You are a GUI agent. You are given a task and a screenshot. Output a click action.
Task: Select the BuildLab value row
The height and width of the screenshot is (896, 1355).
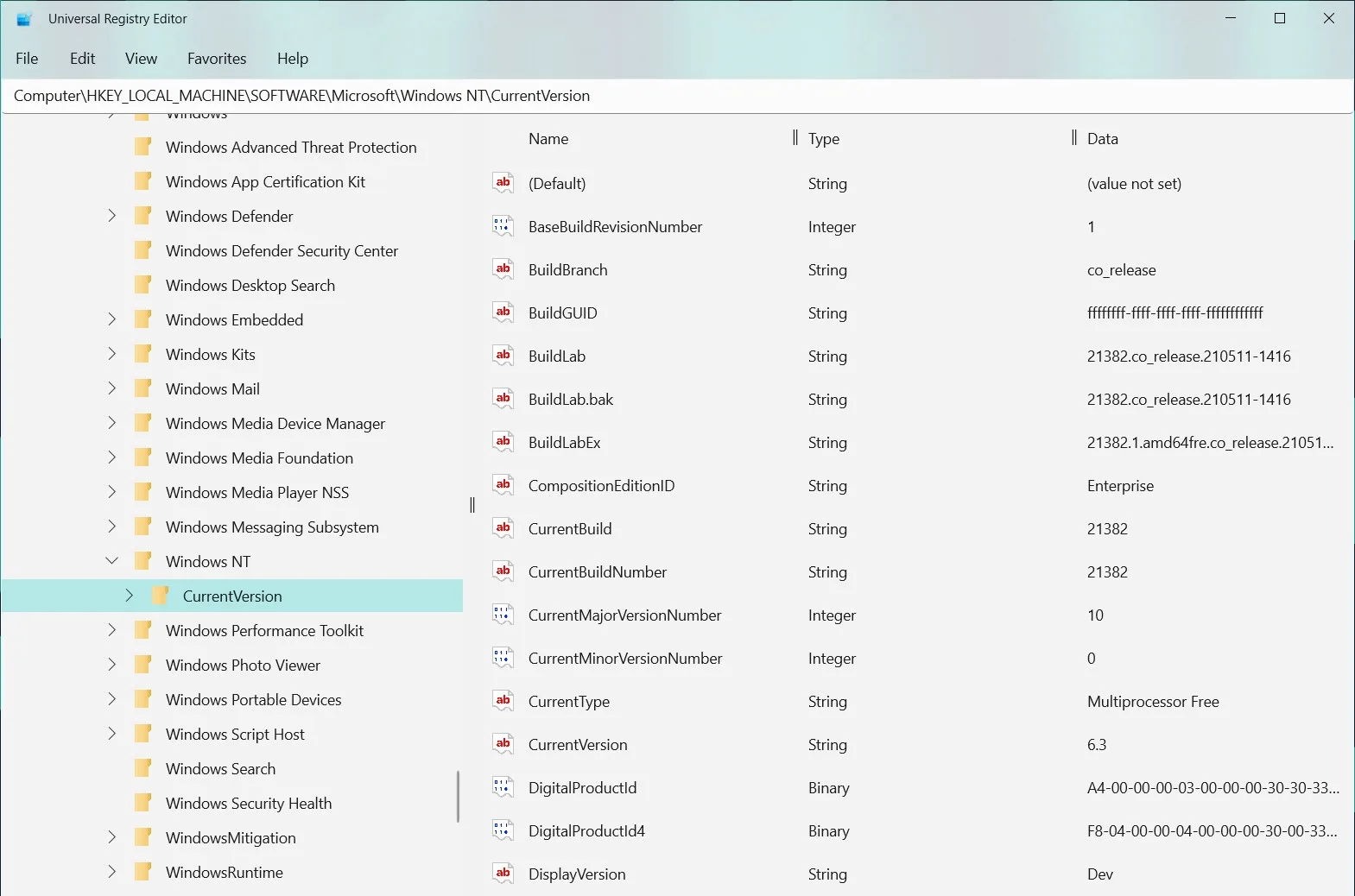coord(915,356)
